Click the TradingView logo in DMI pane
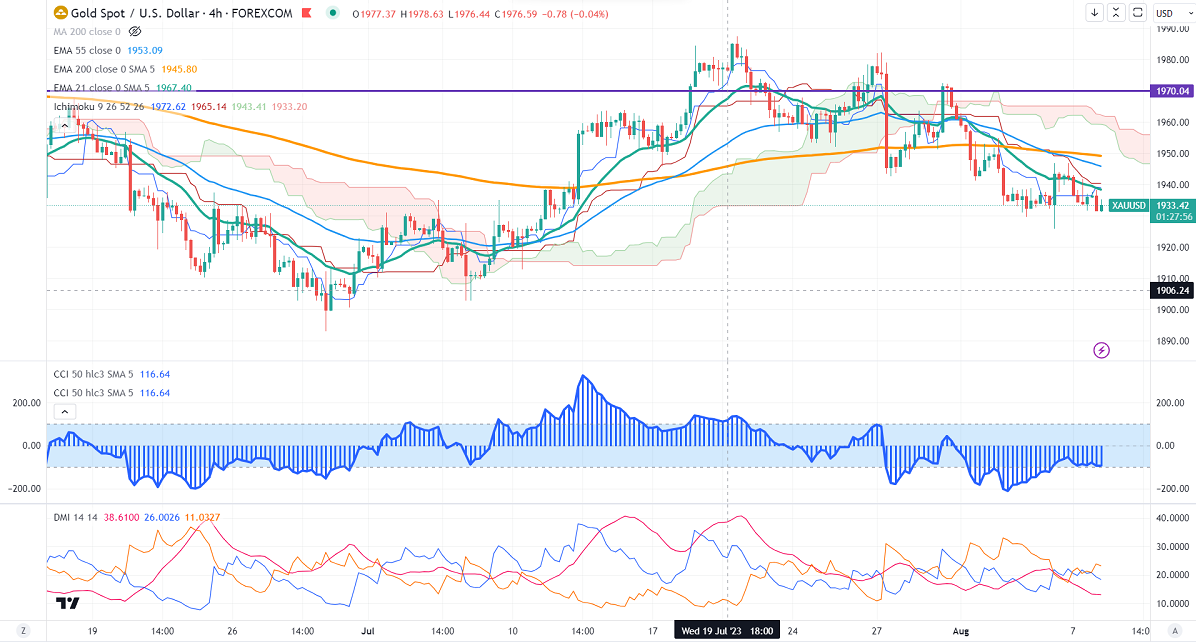The width and height of the screenshot is (1196, 642). click(67, 603)
